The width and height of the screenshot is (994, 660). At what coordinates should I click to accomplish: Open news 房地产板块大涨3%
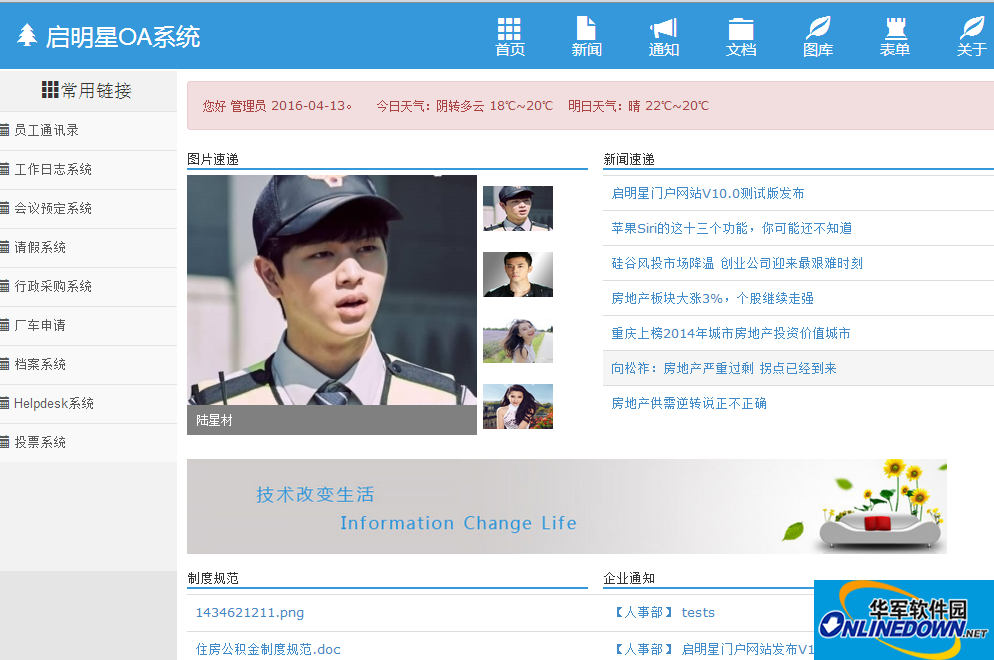point(713,298)
